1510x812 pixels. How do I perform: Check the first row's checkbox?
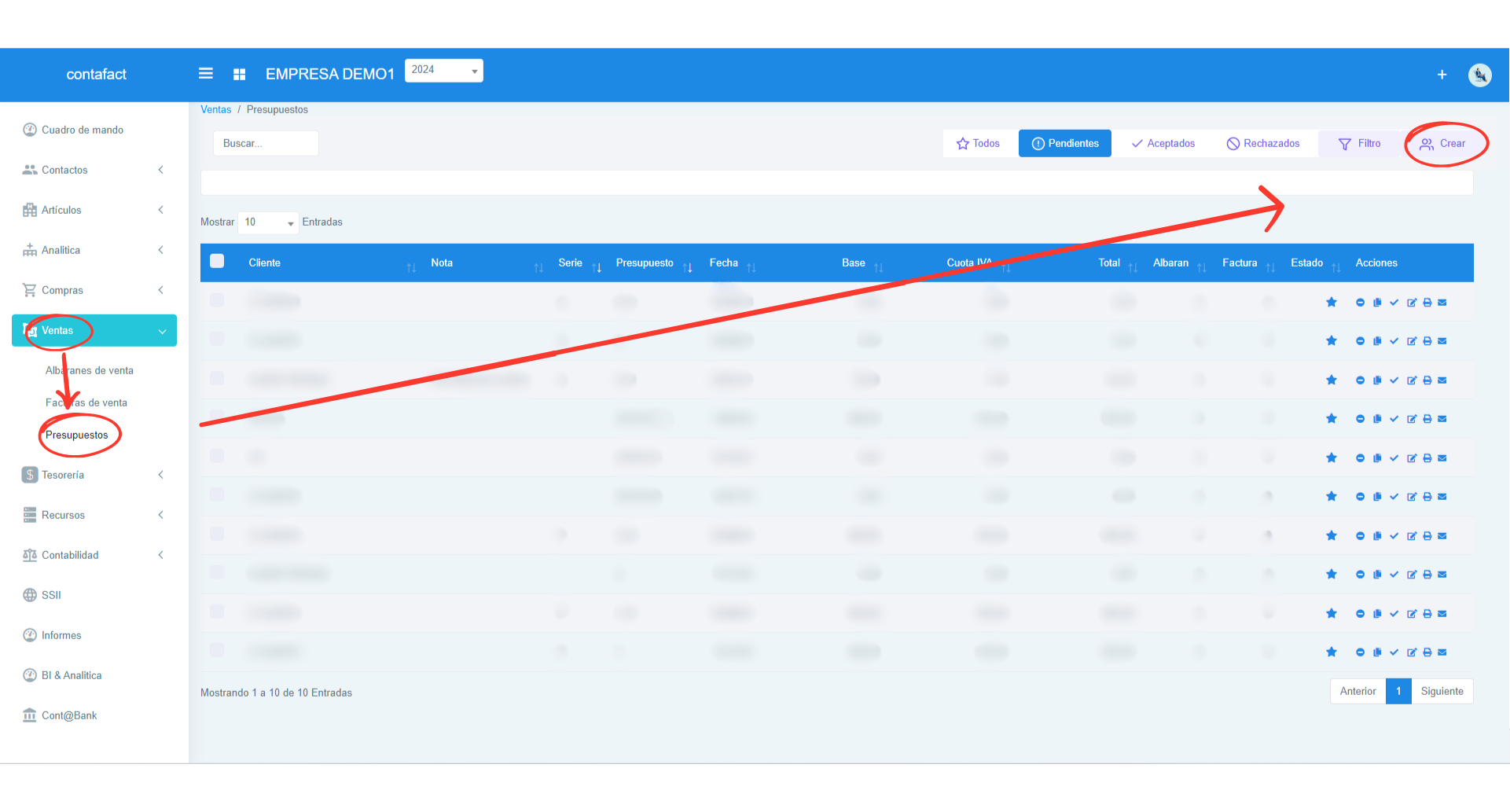218,300
